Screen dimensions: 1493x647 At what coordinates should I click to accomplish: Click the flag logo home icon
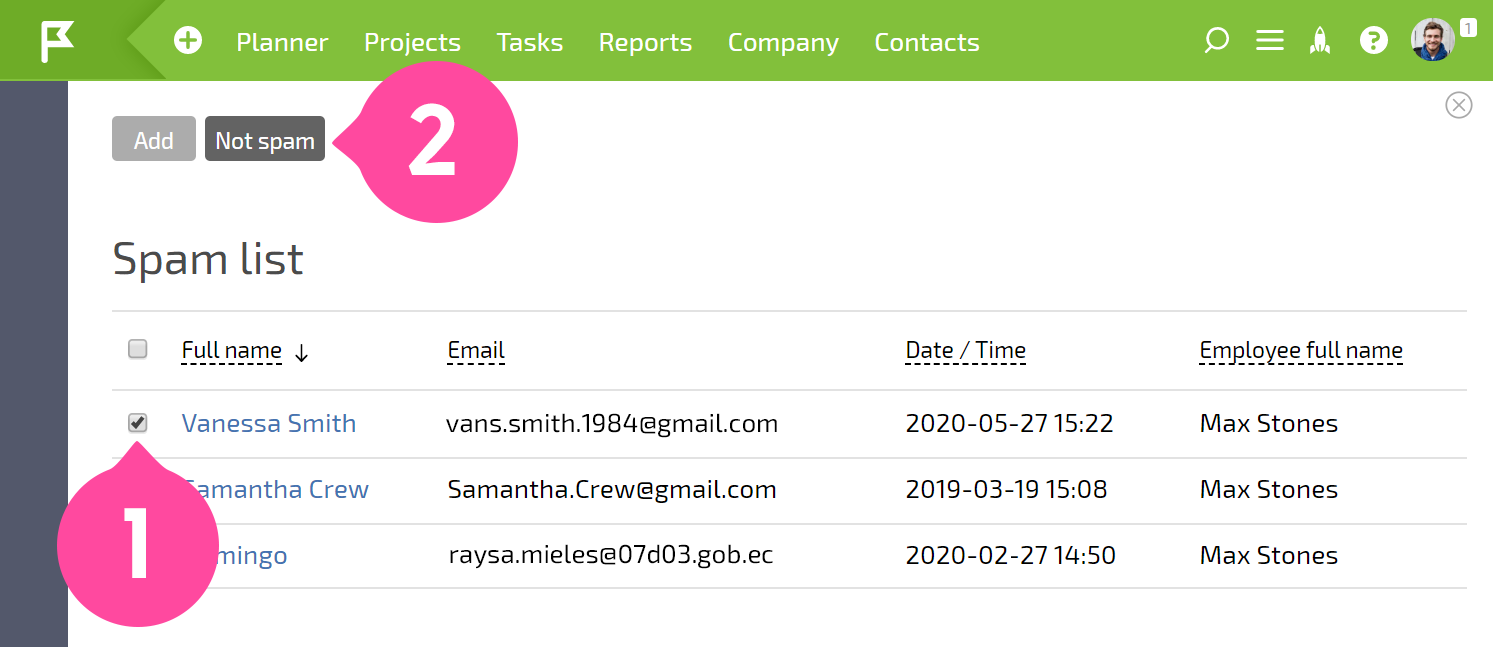click(57, 41)
